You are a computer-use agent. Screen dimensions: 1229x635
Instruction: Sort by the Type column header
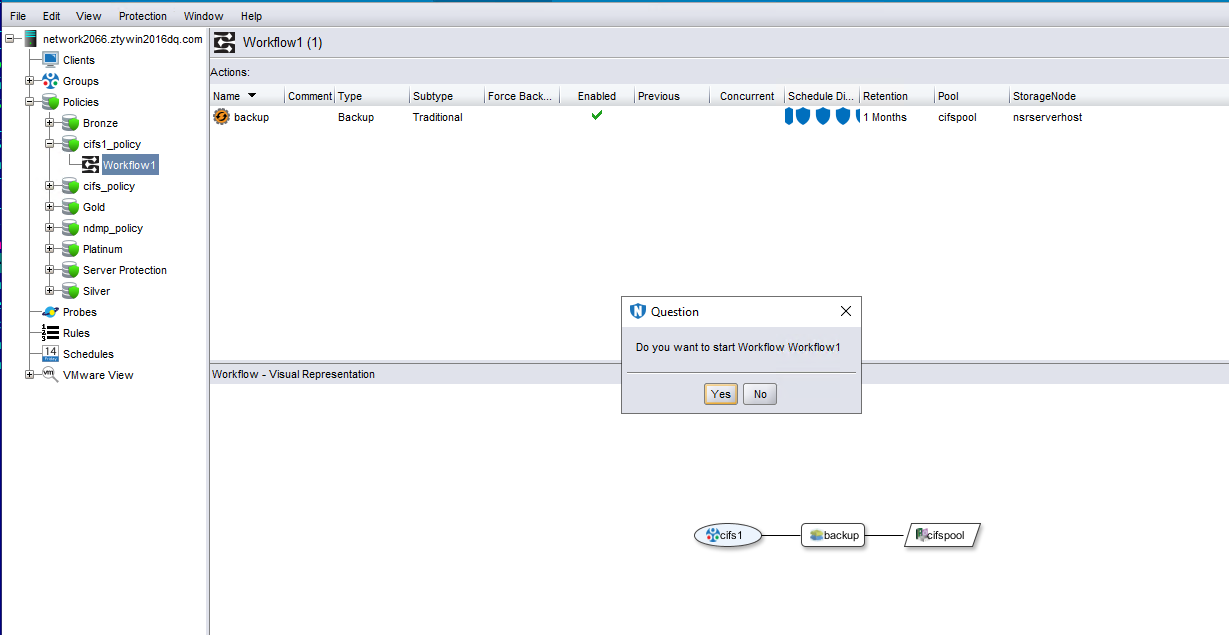pyautogui.click(x=372, y=96)
